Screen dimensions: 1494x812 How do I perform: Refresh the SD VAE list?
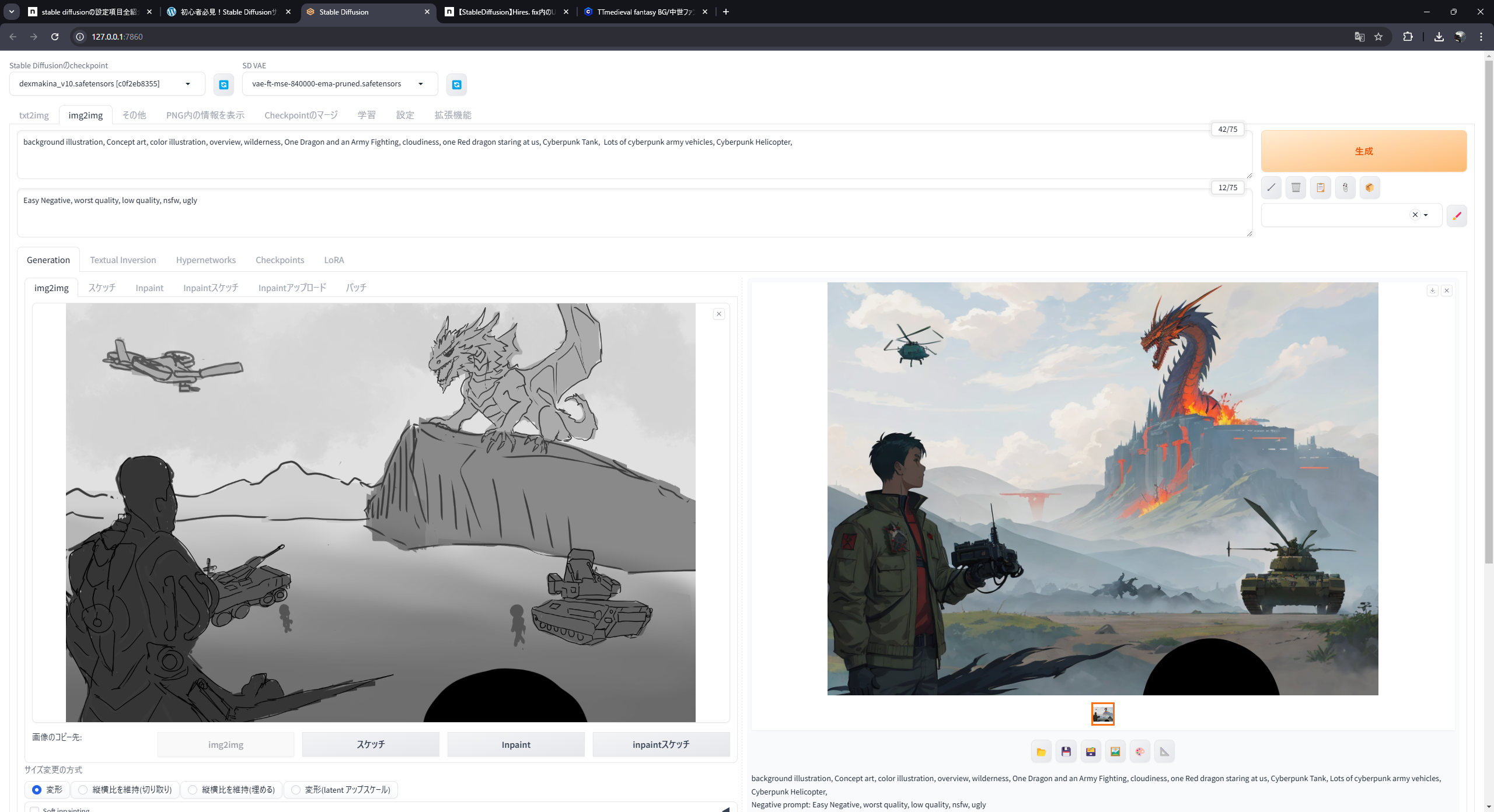(456, 85)
